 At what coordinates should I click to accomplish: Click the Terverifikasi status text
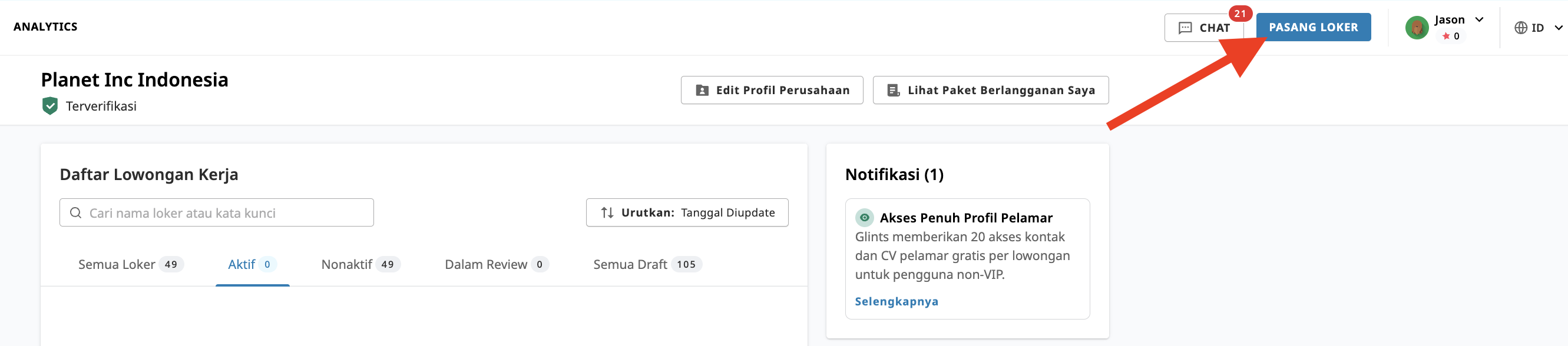[101, 107]
